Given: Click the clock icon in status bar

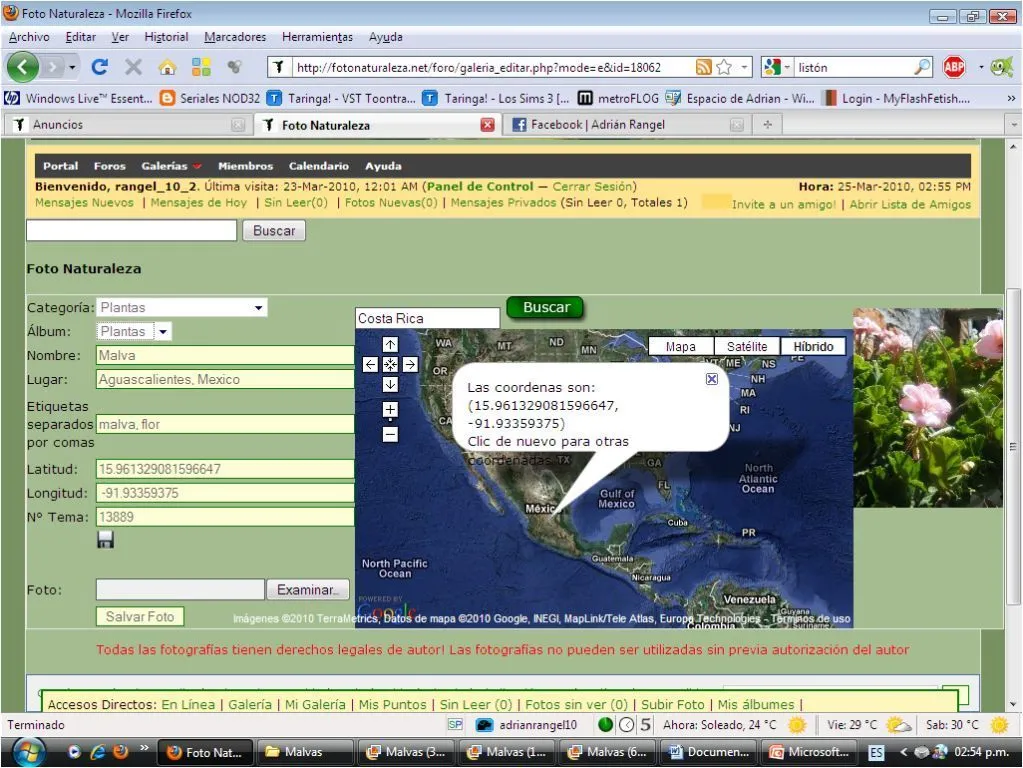Looking at the screenshot, I should 626,724.
